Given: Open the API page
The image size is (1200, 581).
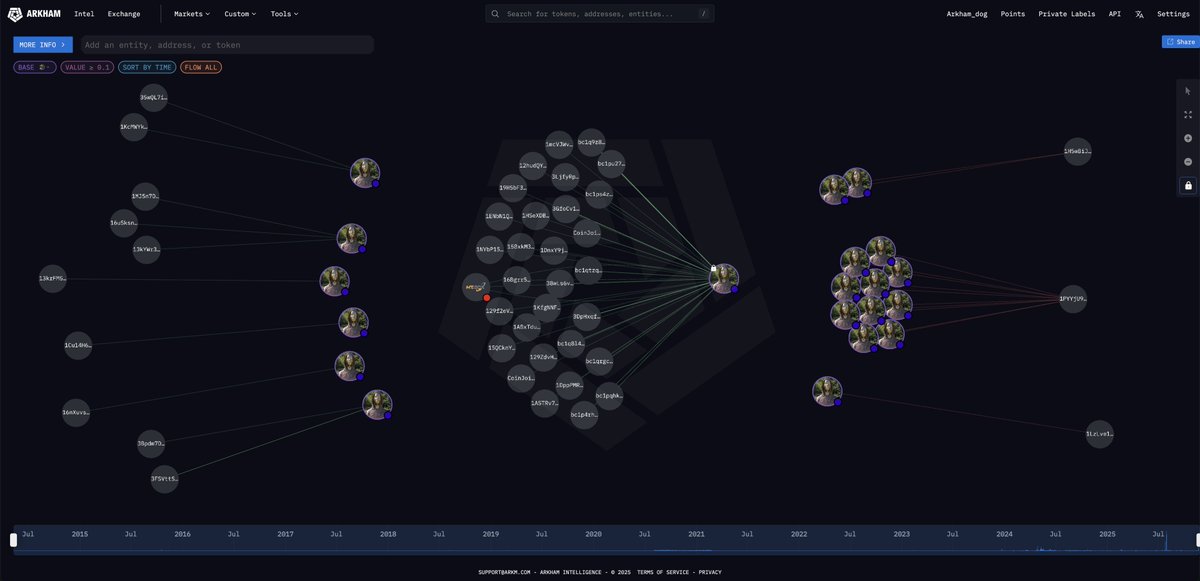Looking at the screenshot, I should point(1115,14).
